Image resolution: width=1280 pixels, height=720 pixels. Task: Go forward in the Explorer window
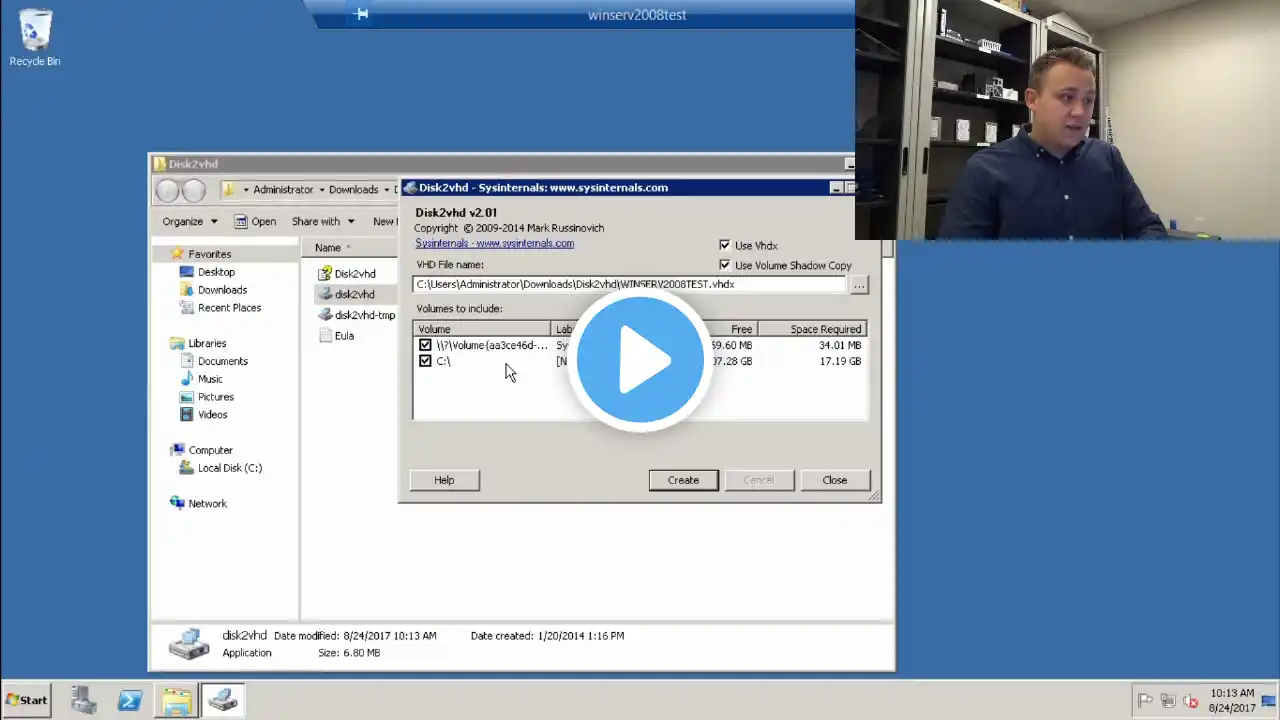[194, 190]
